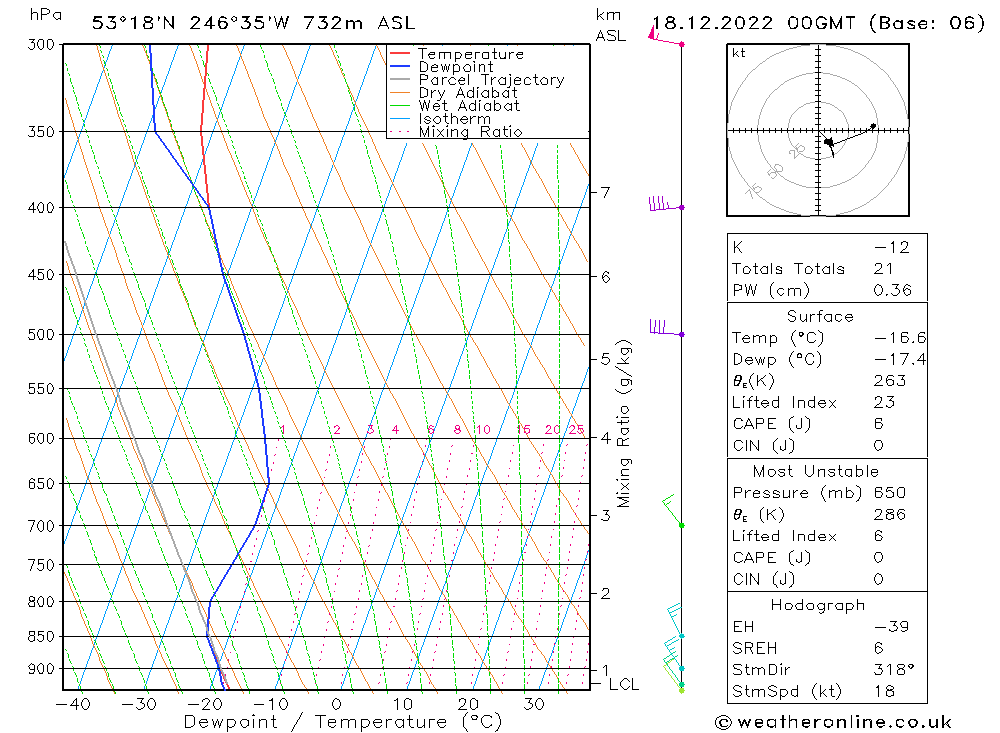This screenshot has width=1000, height=733.
Task: Click the surface Lifted Index value '23'
Action: [x=885, y=403]
